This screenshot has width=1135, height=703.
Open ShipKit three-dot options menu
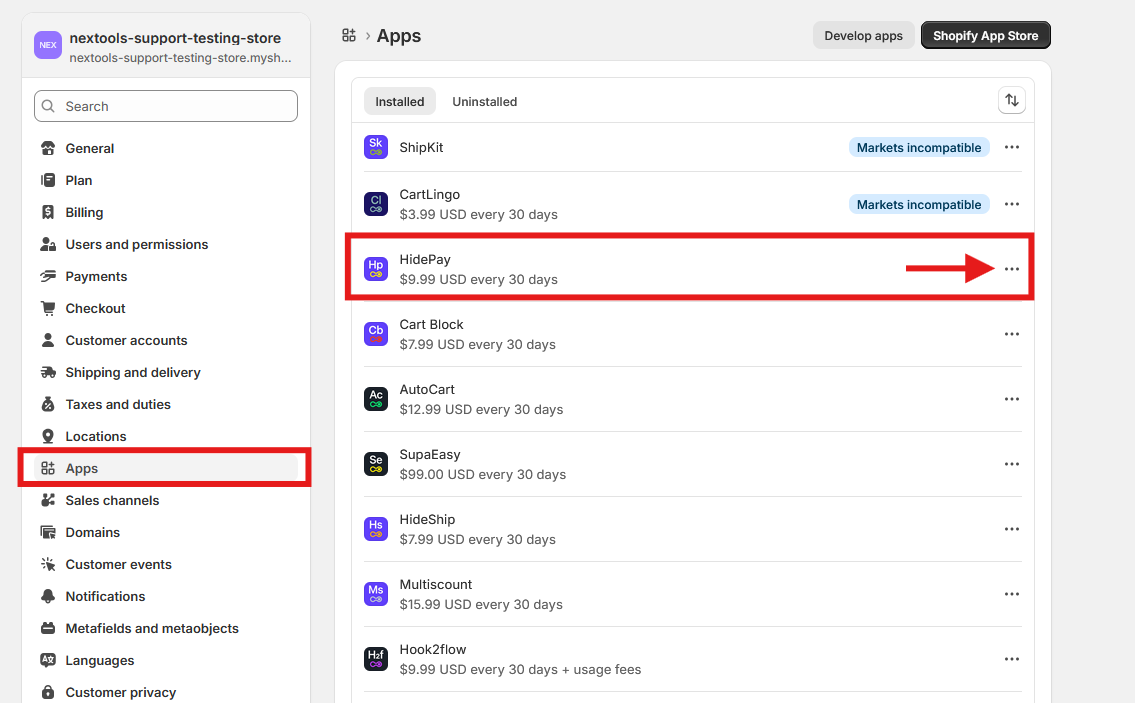click(x=1011, y=147)
